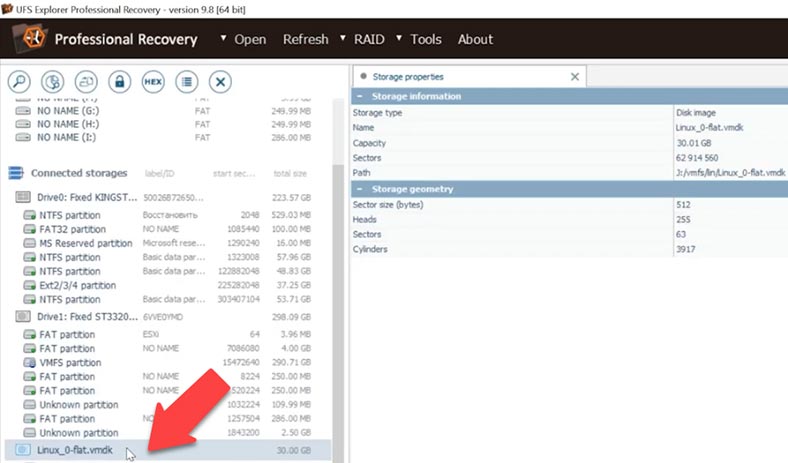
Task: Select the 53.71 GB NTFS partition row
Action: pyautogui.click(x=168, y=299)
